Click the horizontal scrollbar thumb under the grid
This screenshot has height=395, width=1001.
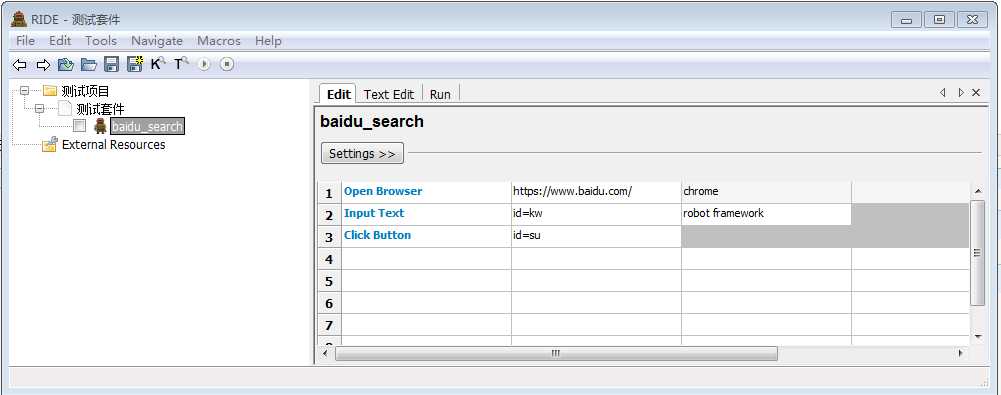[556, 354]
